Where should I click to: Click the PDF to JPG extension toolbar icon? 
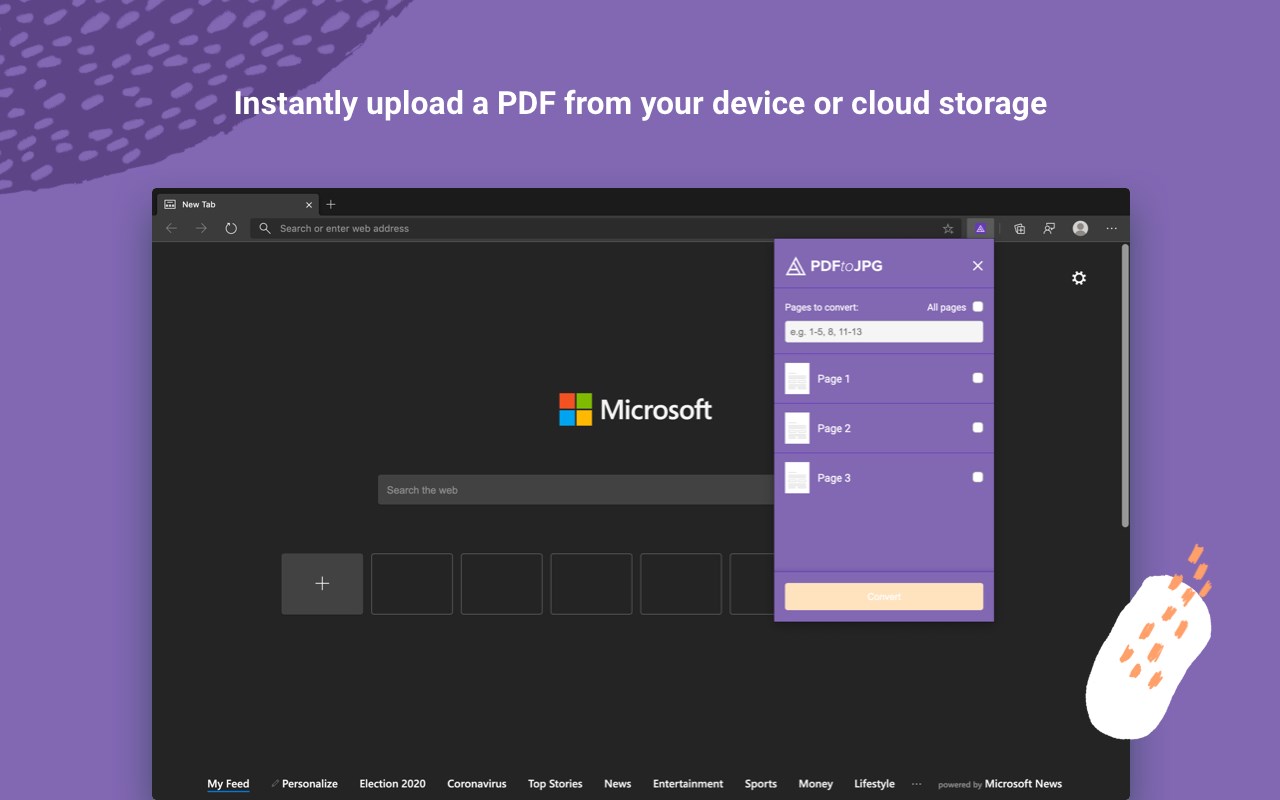[x=980, y=229]
